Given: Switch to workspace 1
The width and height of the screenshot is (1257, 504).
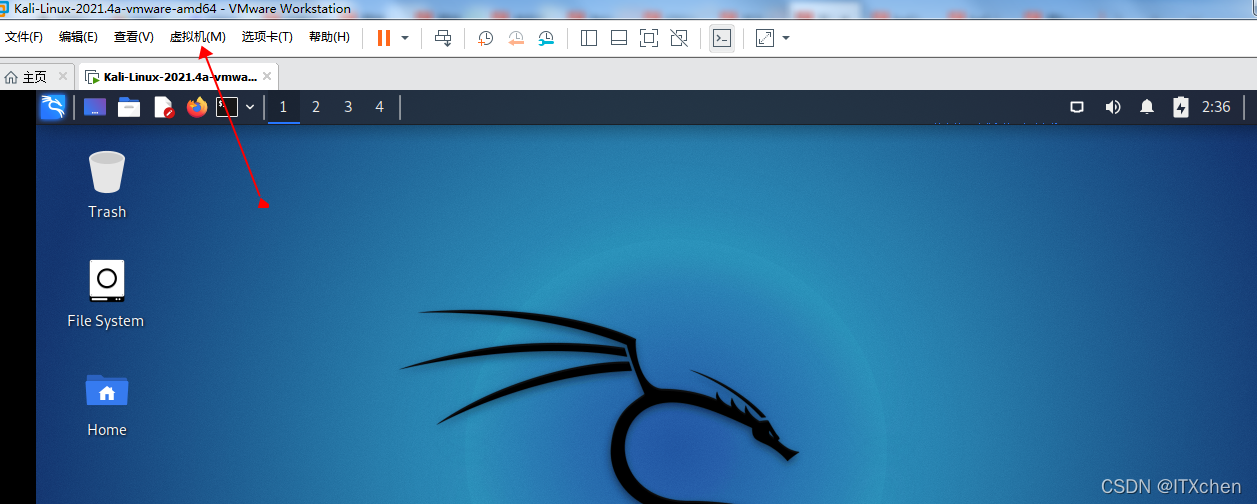Looking at the screenshot, I should [x=284, y=107].
